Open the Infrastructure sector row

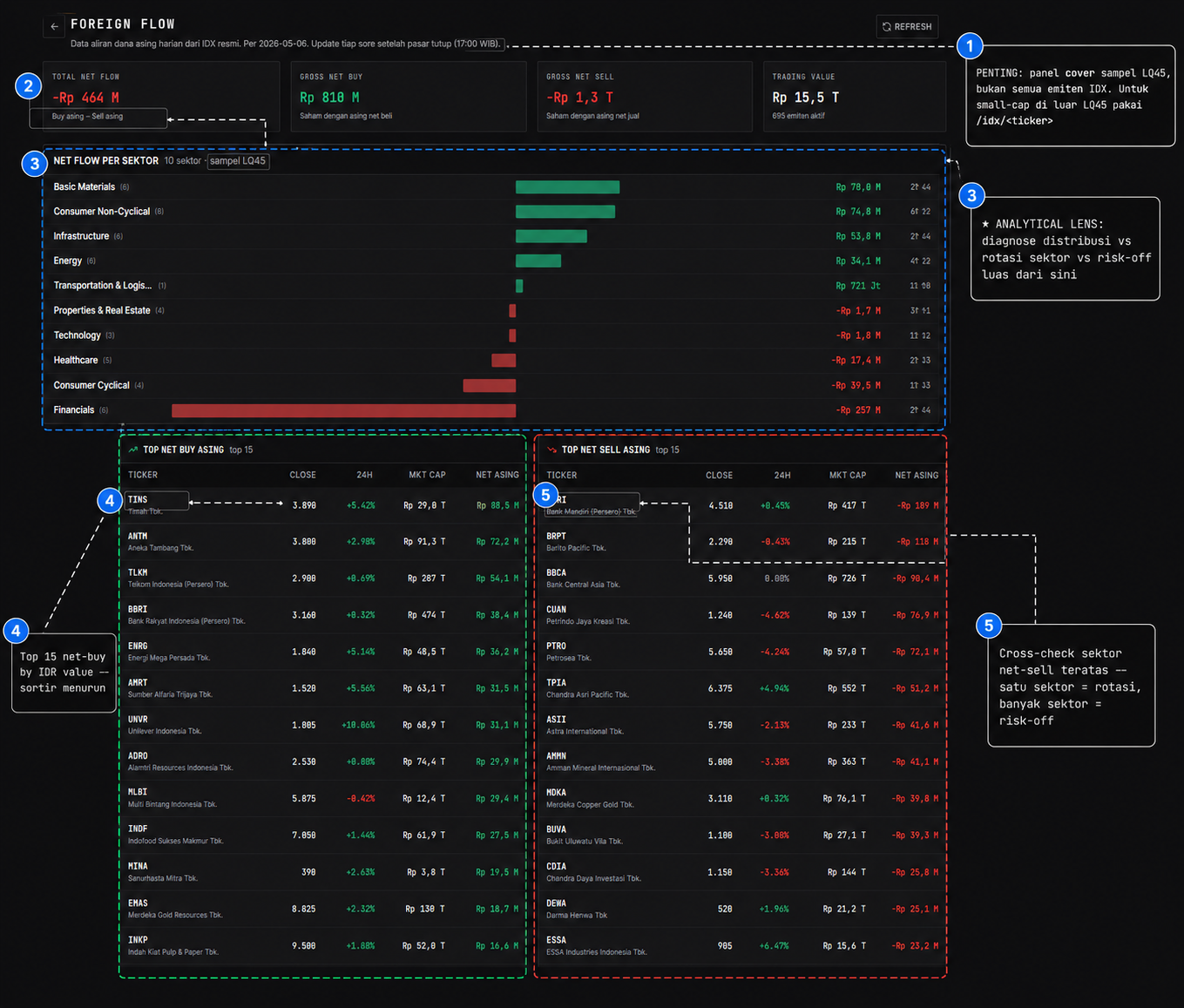click(493, 236)
